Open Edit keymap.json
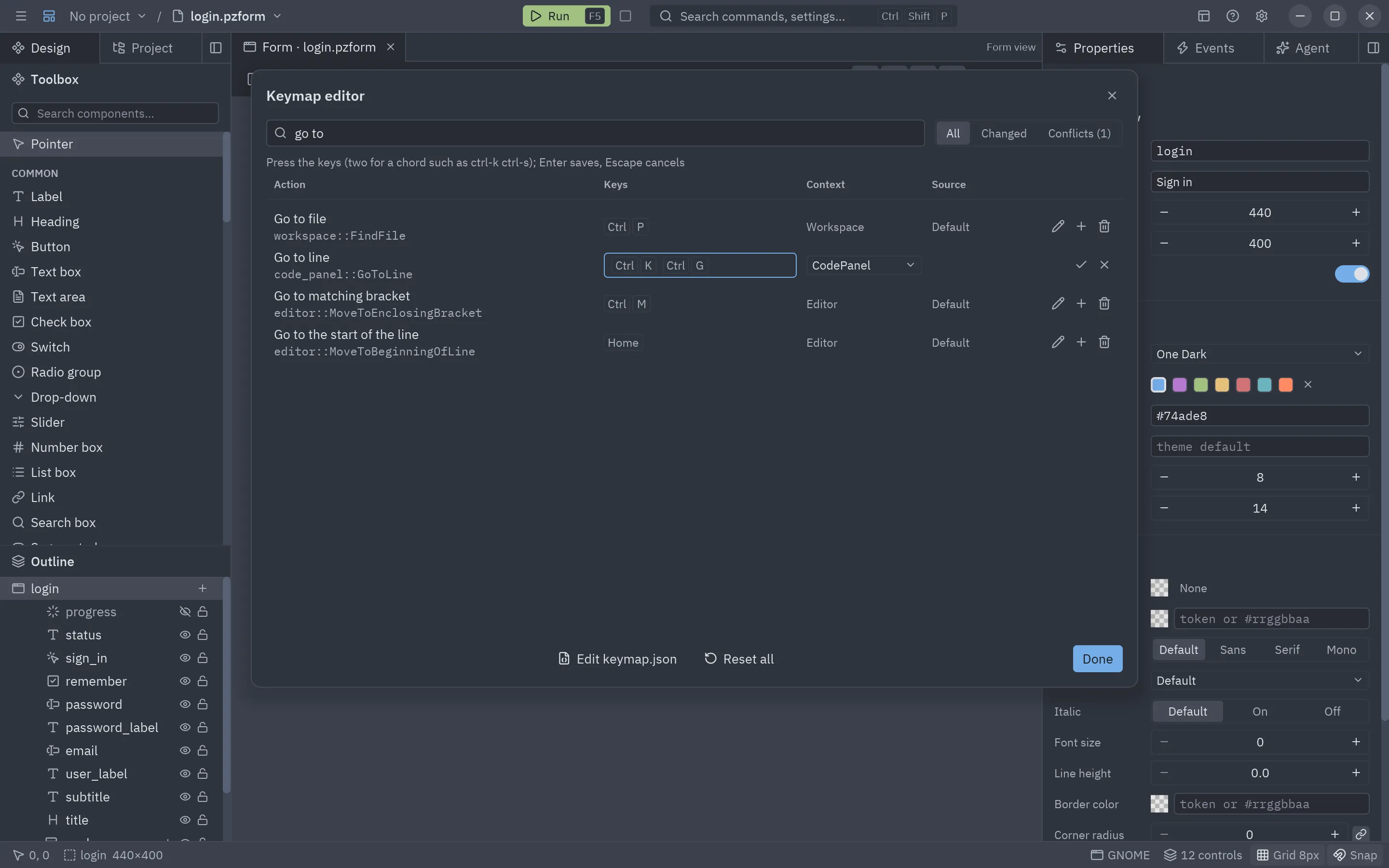 pyautogui.click(x=617, y=659)
